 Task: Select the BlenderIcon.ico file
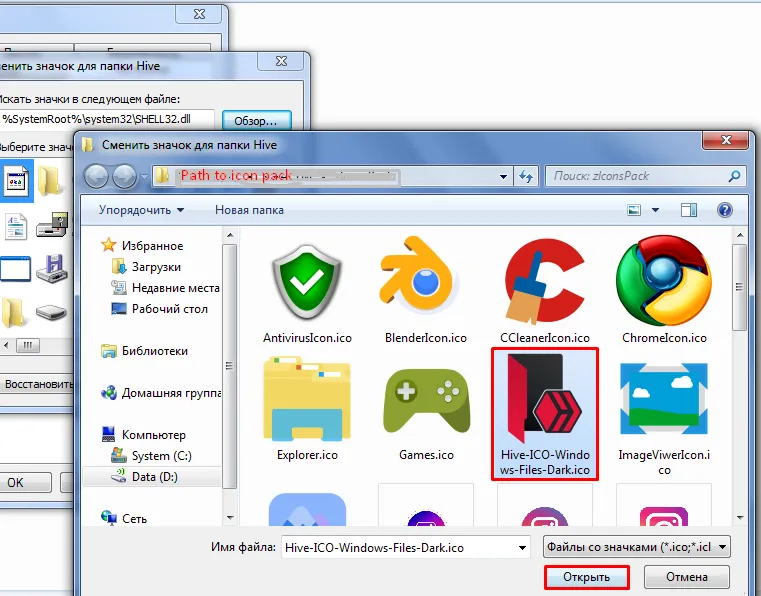point(426,290)
